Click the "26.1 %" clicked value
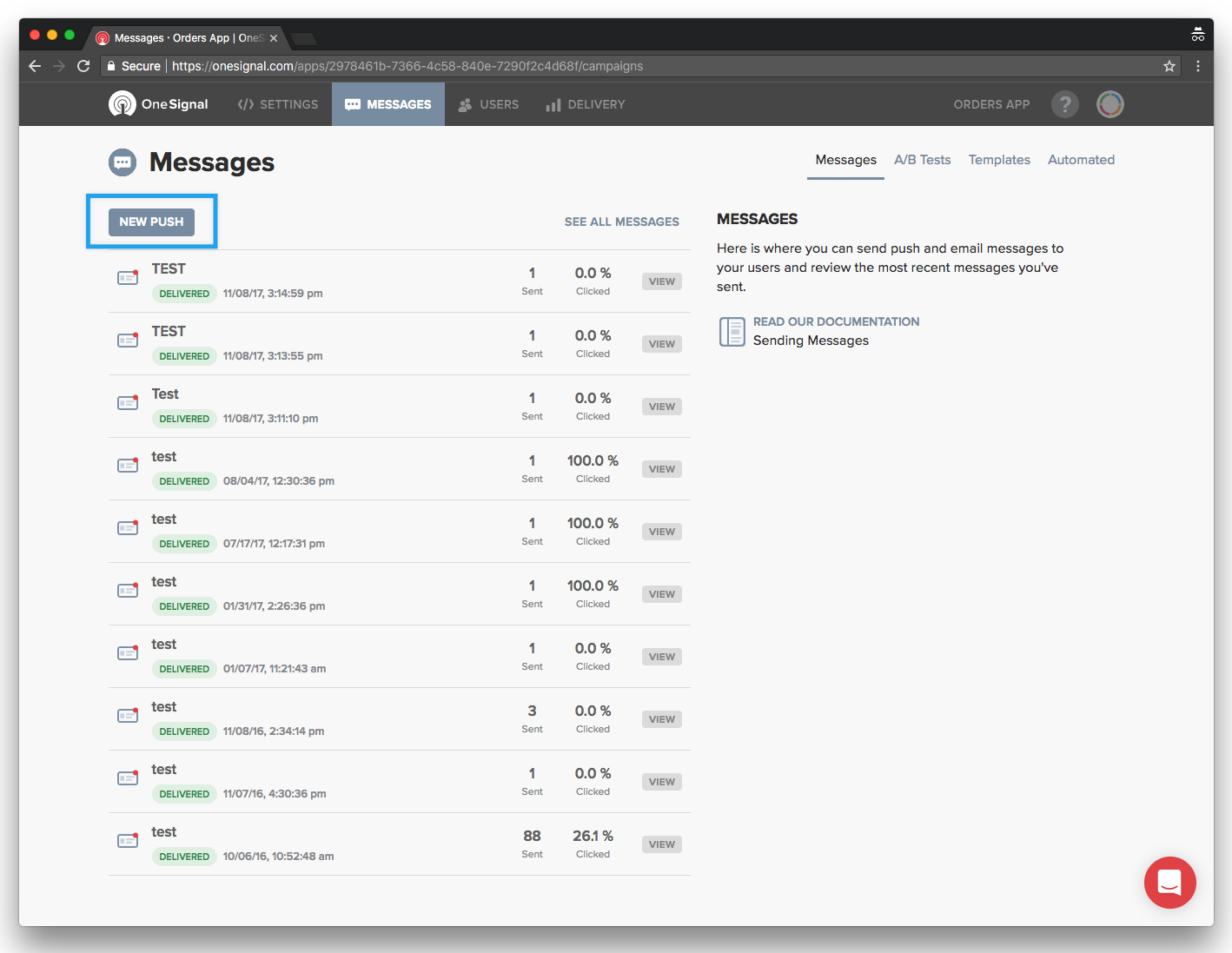The image size is (1232, 953). coord(593,836)
